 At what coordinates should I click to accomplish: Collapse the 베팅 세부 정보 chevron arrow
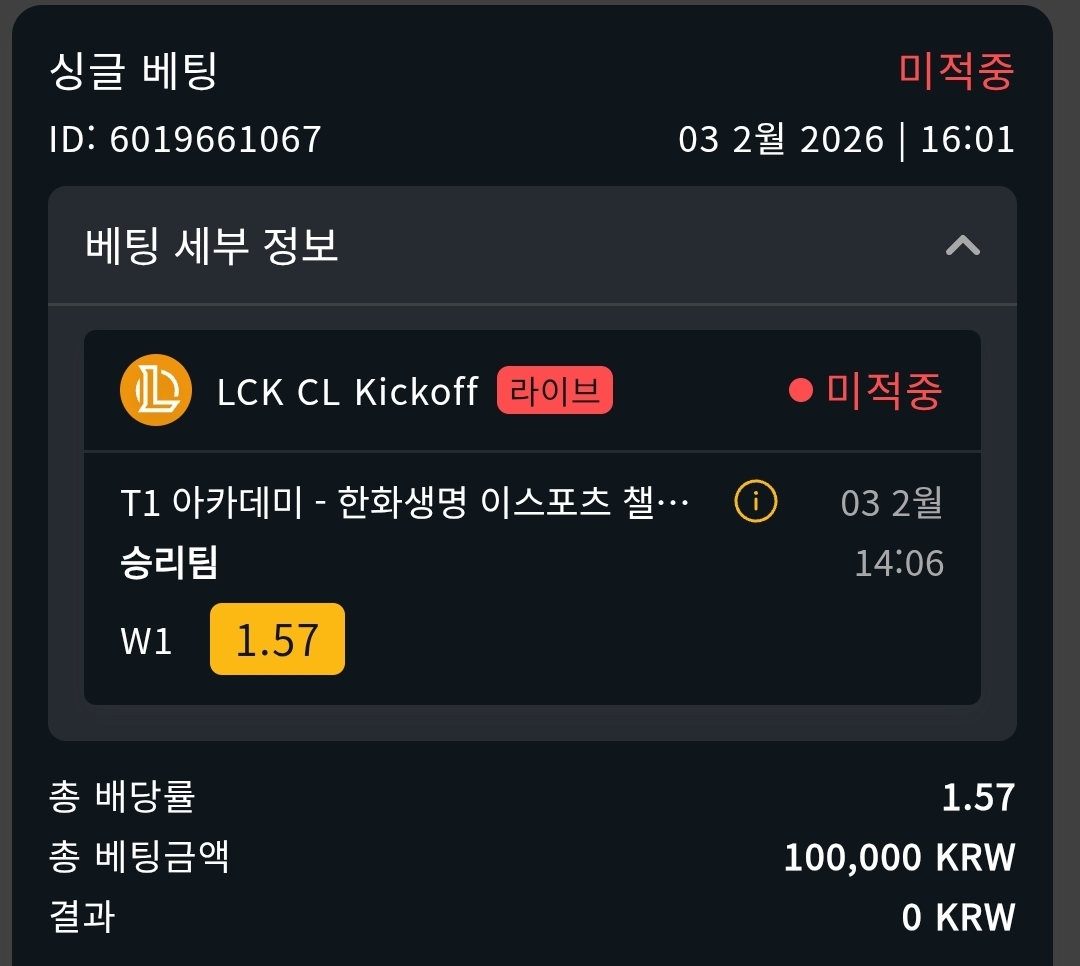[x=962, y=245]
